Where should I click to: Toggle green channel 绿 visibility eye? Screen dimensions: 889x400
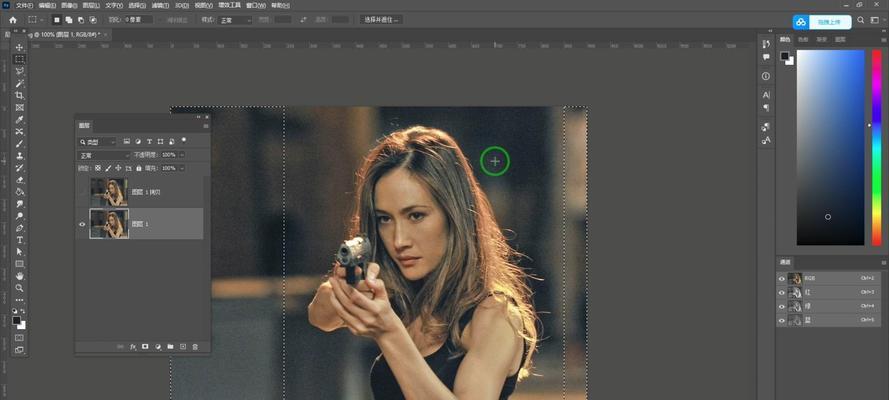click(x=782, y=307)
